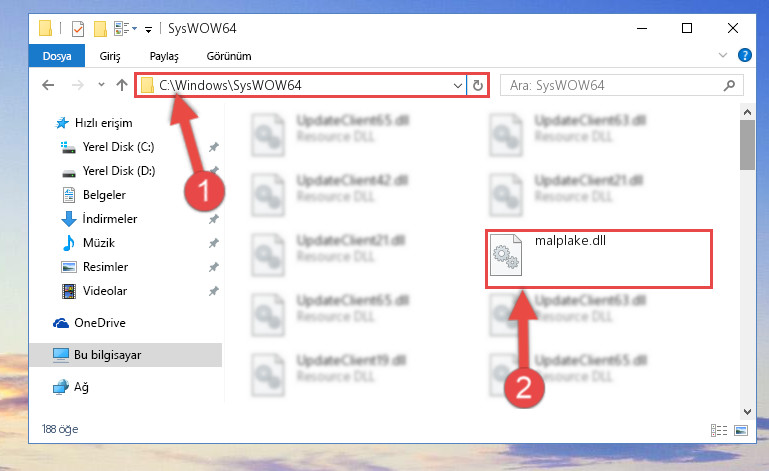This screenshot has height=471, width=769.
Task: Open address bar history dropdown
Action: (x=458, y=85)
